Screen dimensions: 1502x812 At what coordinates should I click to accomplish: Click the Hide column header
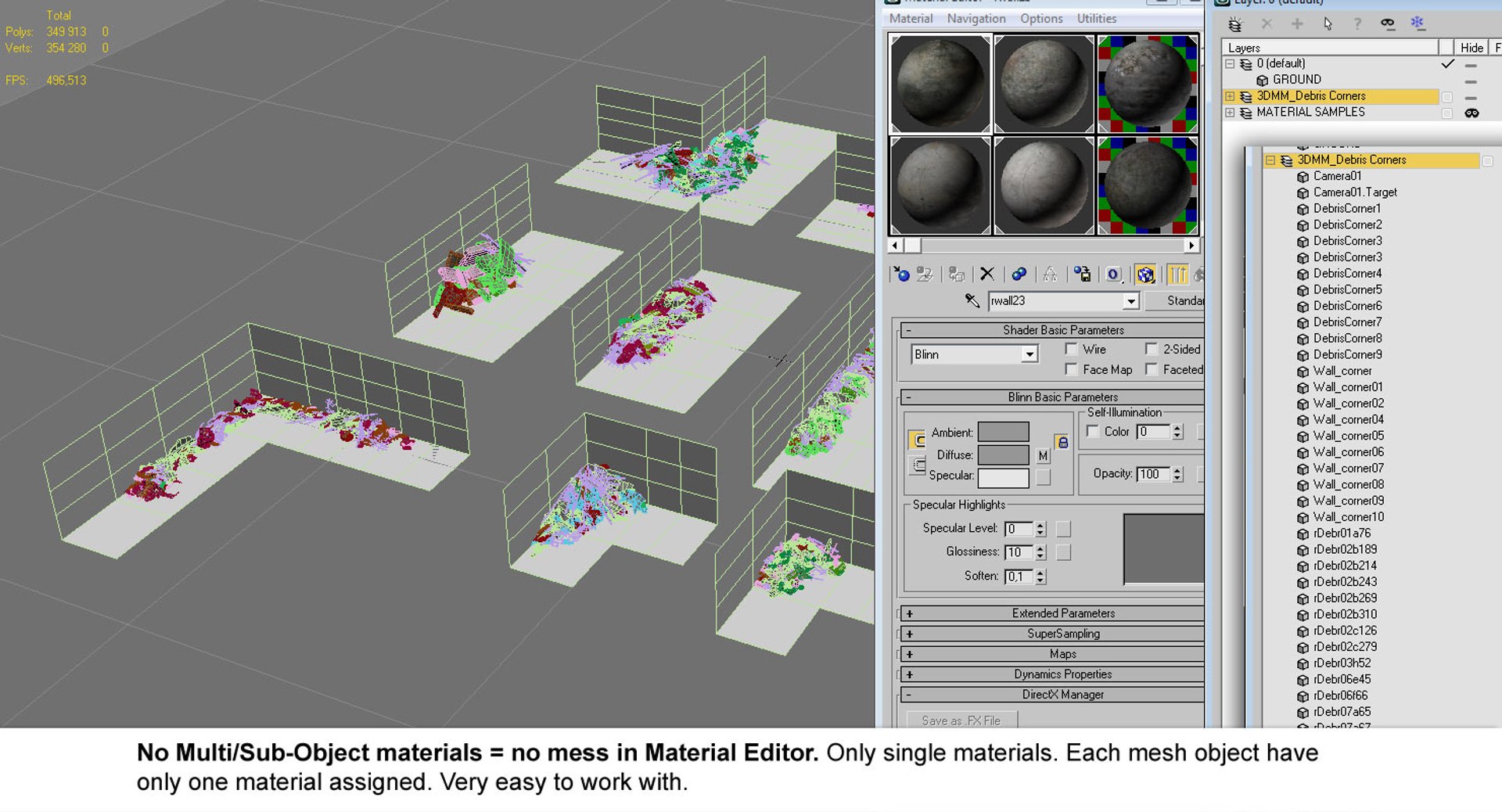pos(1471,48)
